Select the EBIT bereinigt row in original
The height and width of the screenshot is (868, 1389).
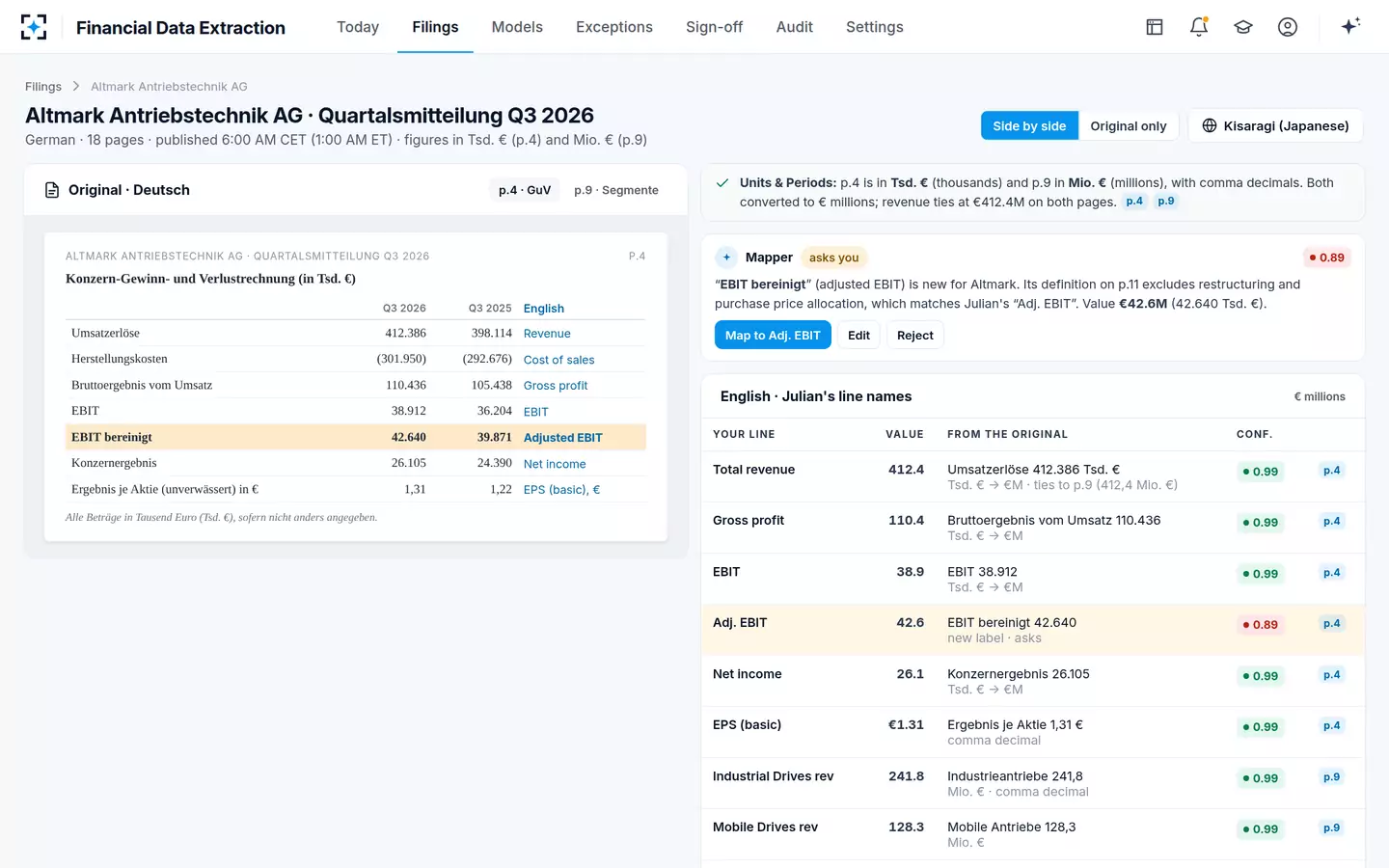[356, 437]
